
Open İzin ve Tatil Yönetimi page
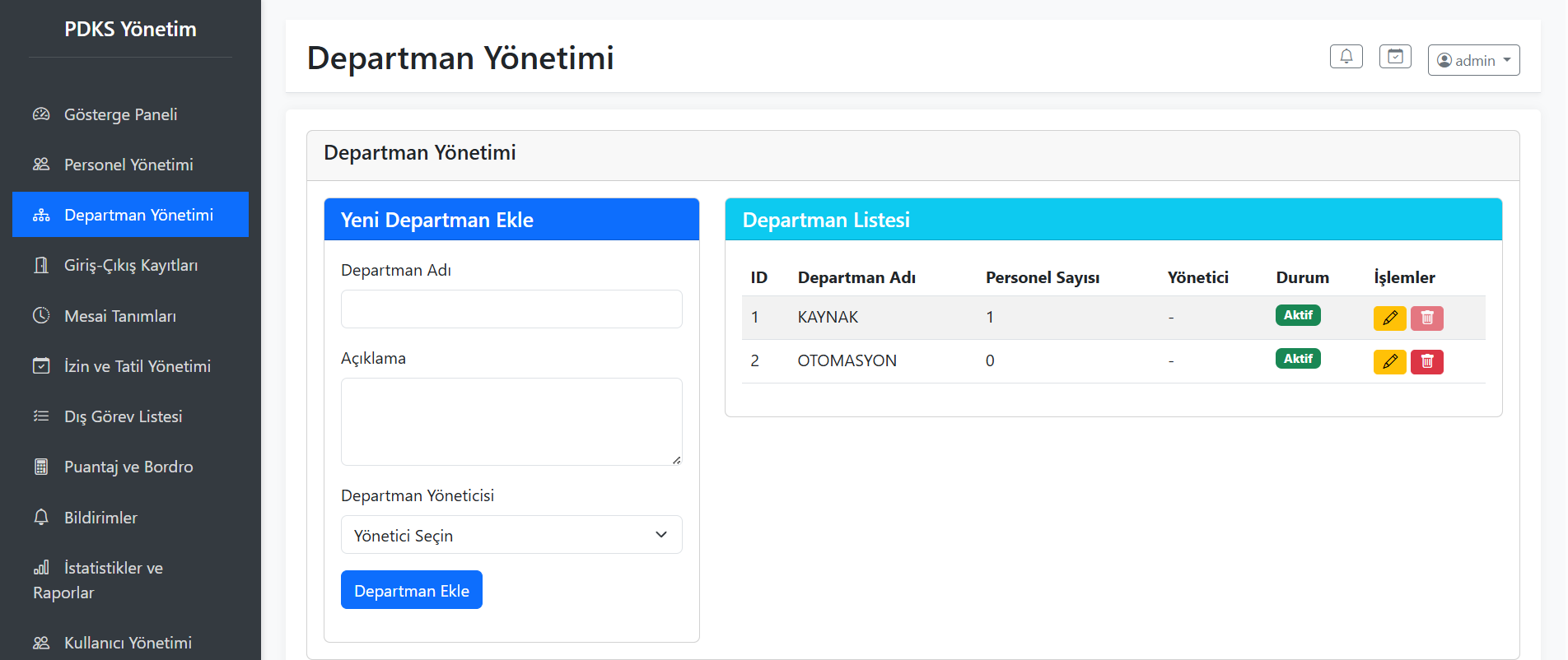137,366
